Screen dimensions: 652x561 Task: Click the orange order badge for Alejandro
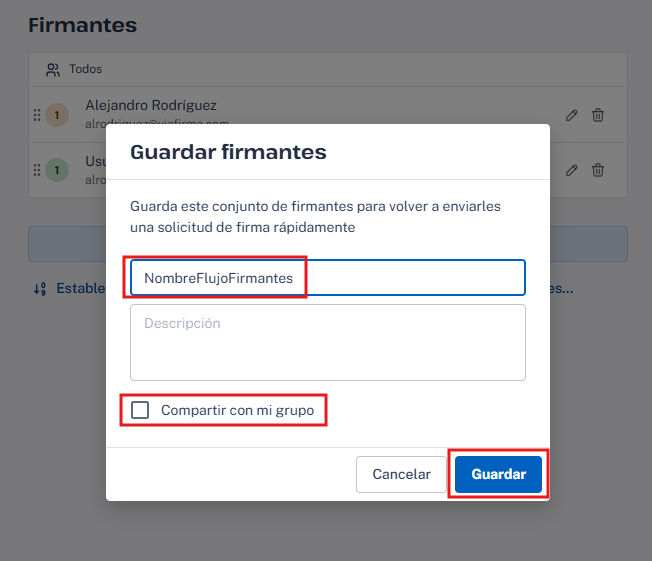[57, 115]
